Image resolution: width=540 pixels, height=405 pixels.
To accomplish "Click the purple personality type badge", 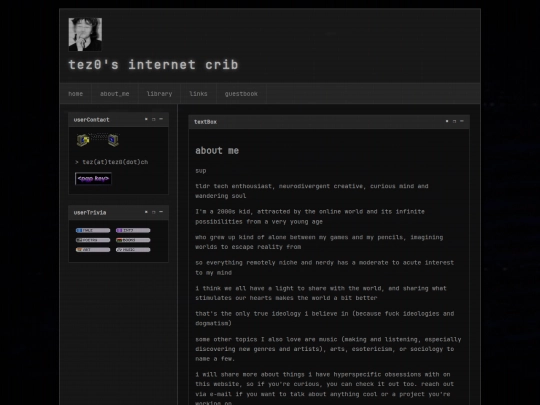I will pyautogui.click(x=133, y=230).
